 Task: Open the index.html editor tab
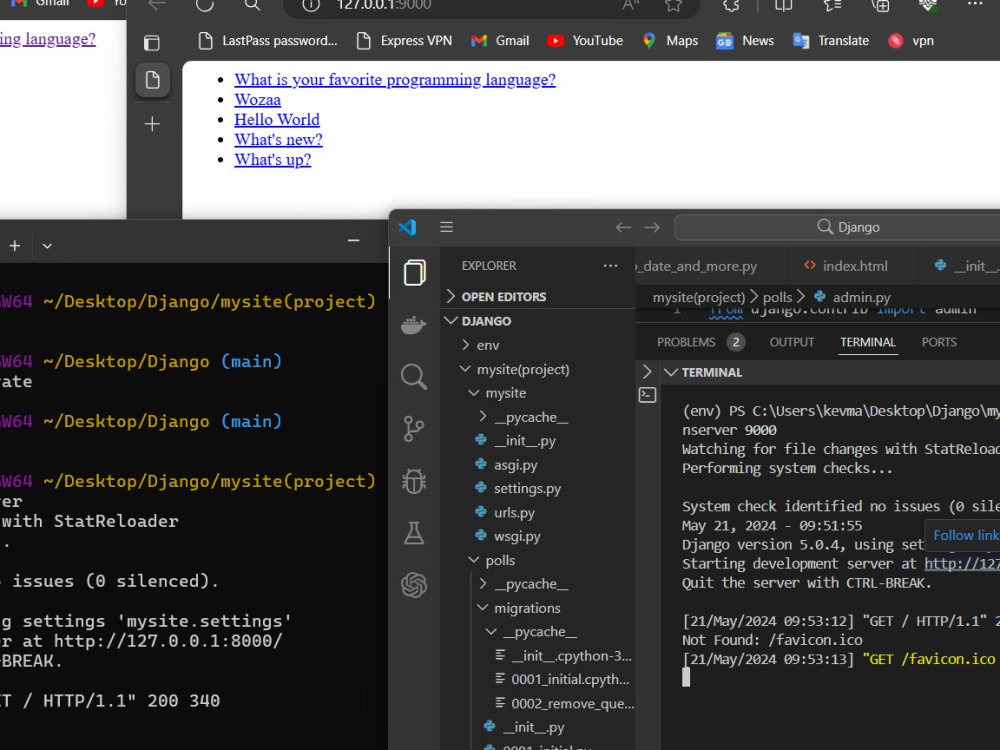tap(853, 266)
